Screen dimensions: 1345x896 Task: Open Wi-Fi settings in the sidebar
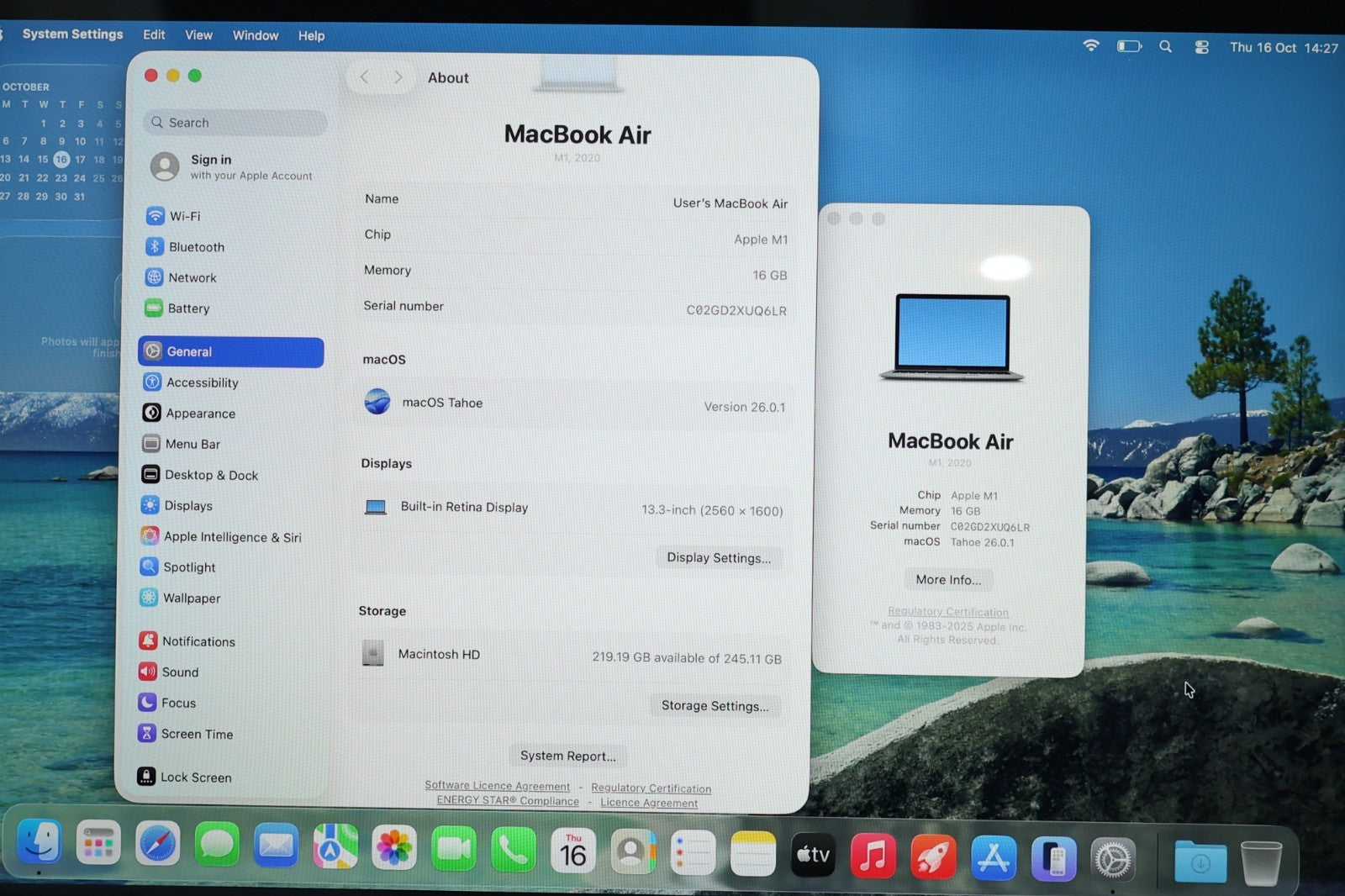[x=184, y=216]
